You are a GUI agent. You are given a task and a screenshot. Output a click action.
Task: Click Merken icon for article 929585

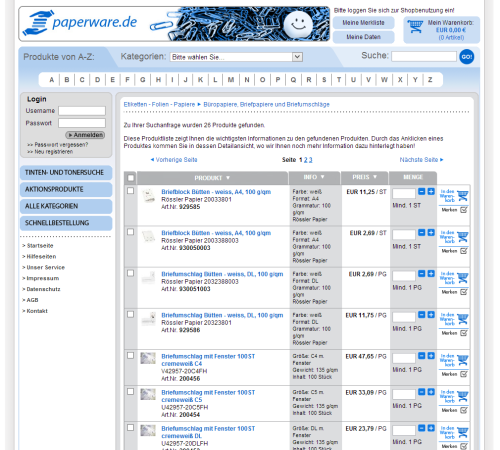(464, 210)
